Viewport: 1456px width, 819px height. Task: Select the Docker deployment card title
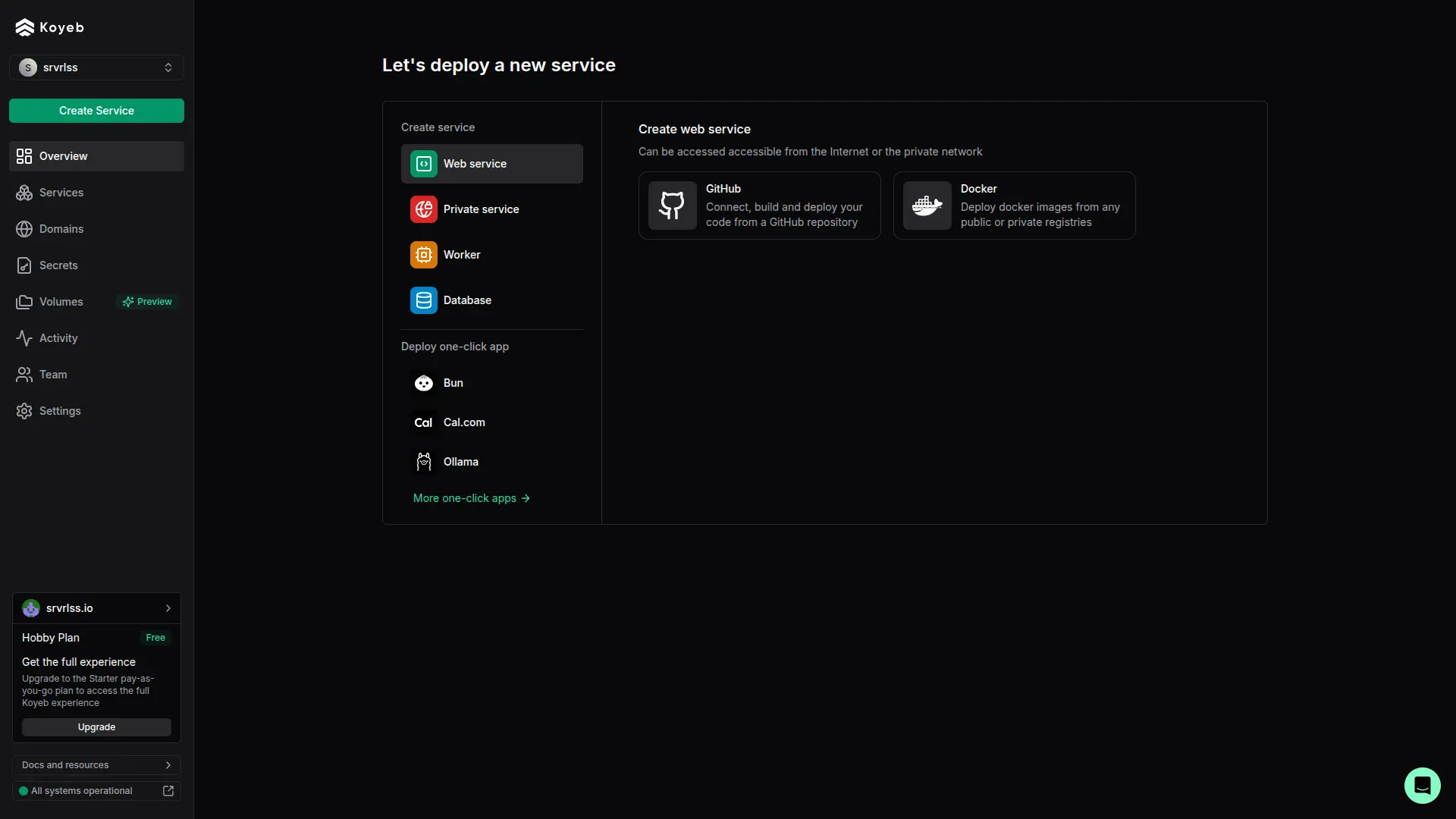[x=979, y=189]
